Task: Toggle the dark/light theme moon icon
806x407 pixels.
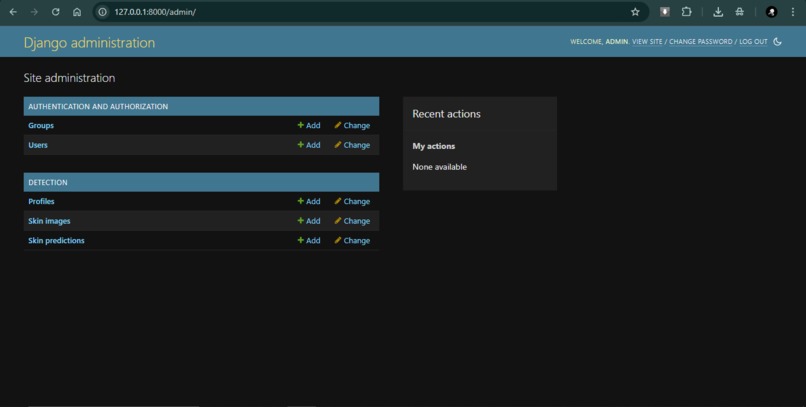Action: point(777,42)
